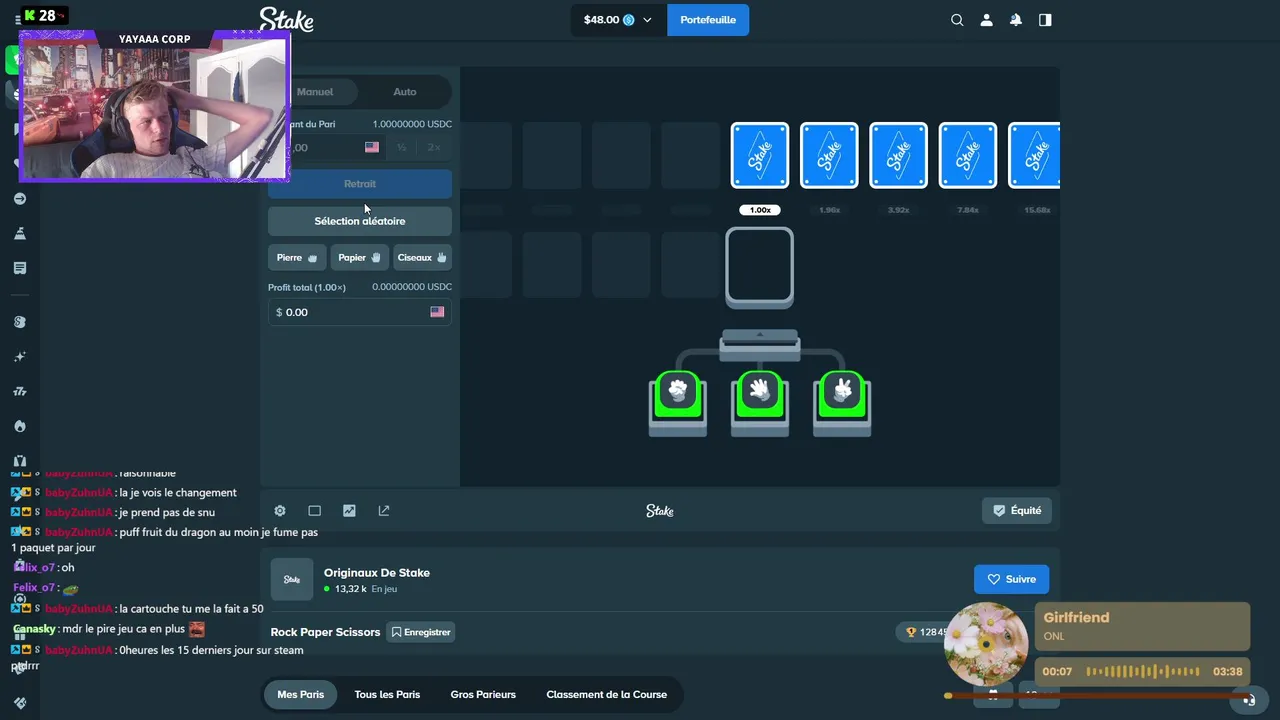
Task: Click the Profit total amount field
Action: [360, 312]
